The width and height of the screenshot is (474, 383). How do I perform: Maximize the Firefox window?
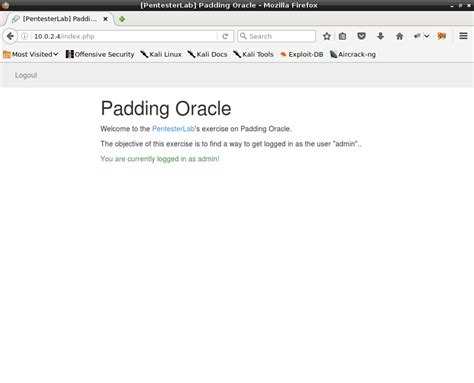(460, 6)
